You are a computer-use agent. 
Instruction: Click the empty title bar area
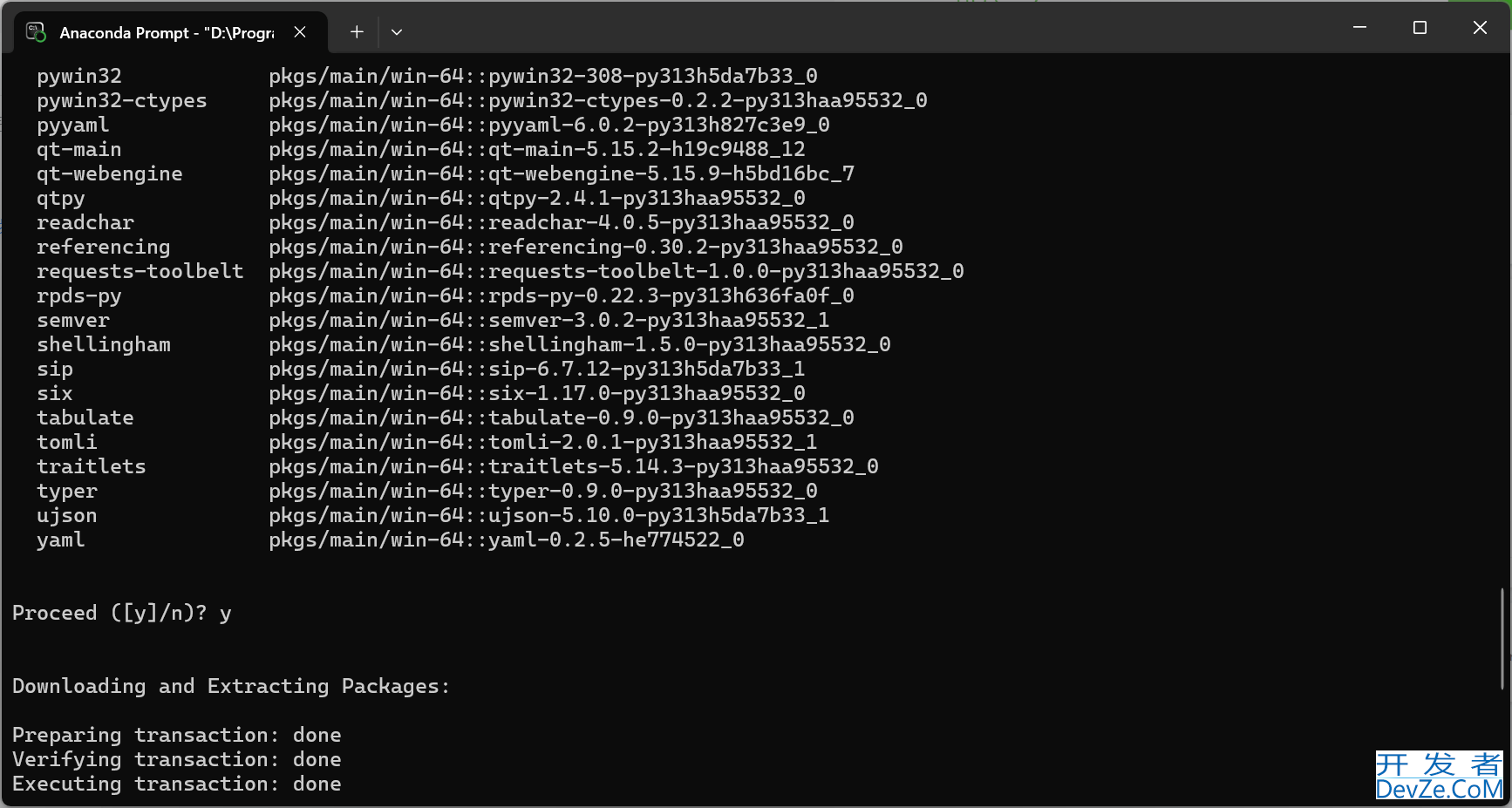[x=872, y=28]
